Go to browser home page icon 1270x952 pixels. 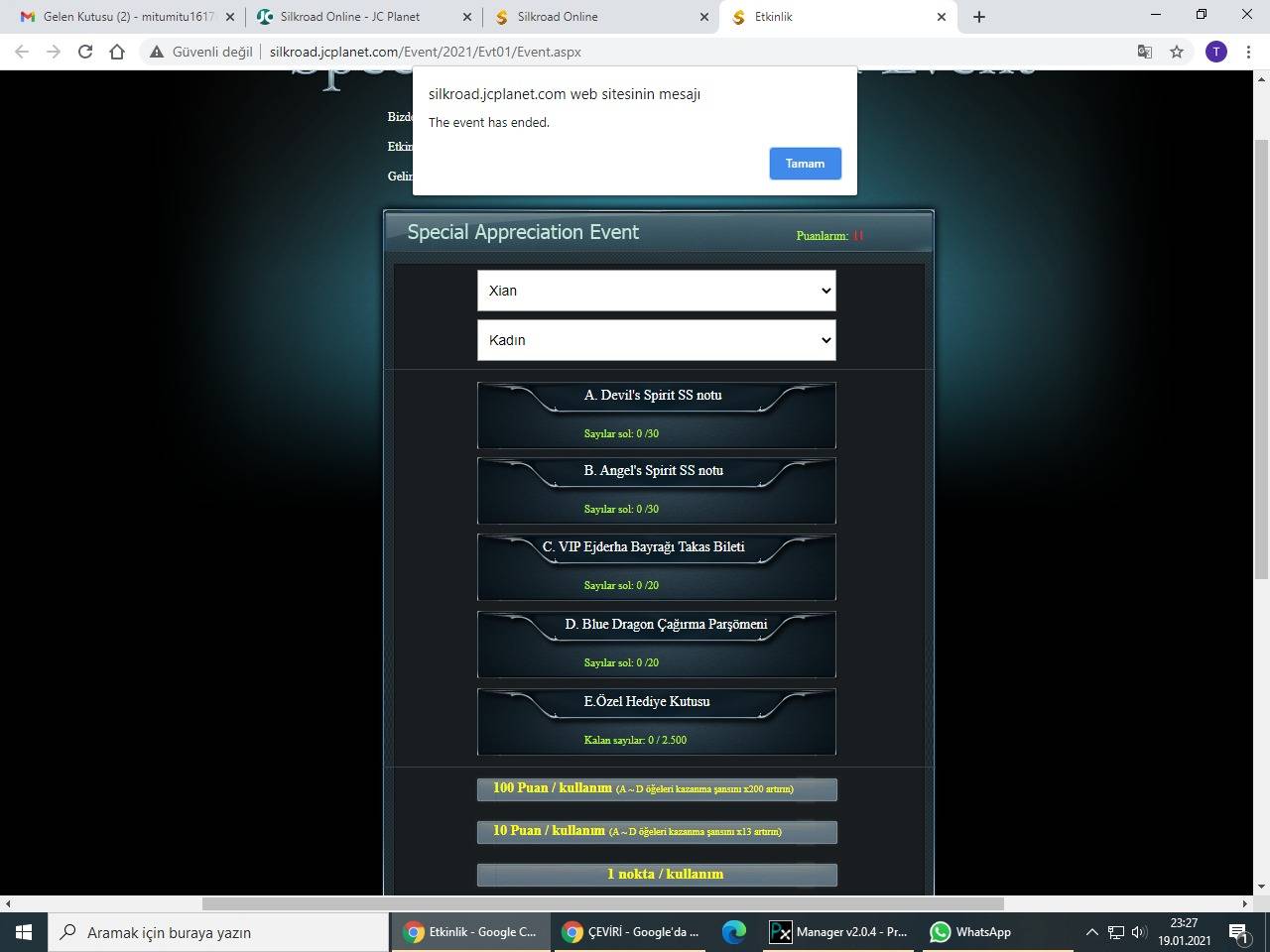pos(117,52)
